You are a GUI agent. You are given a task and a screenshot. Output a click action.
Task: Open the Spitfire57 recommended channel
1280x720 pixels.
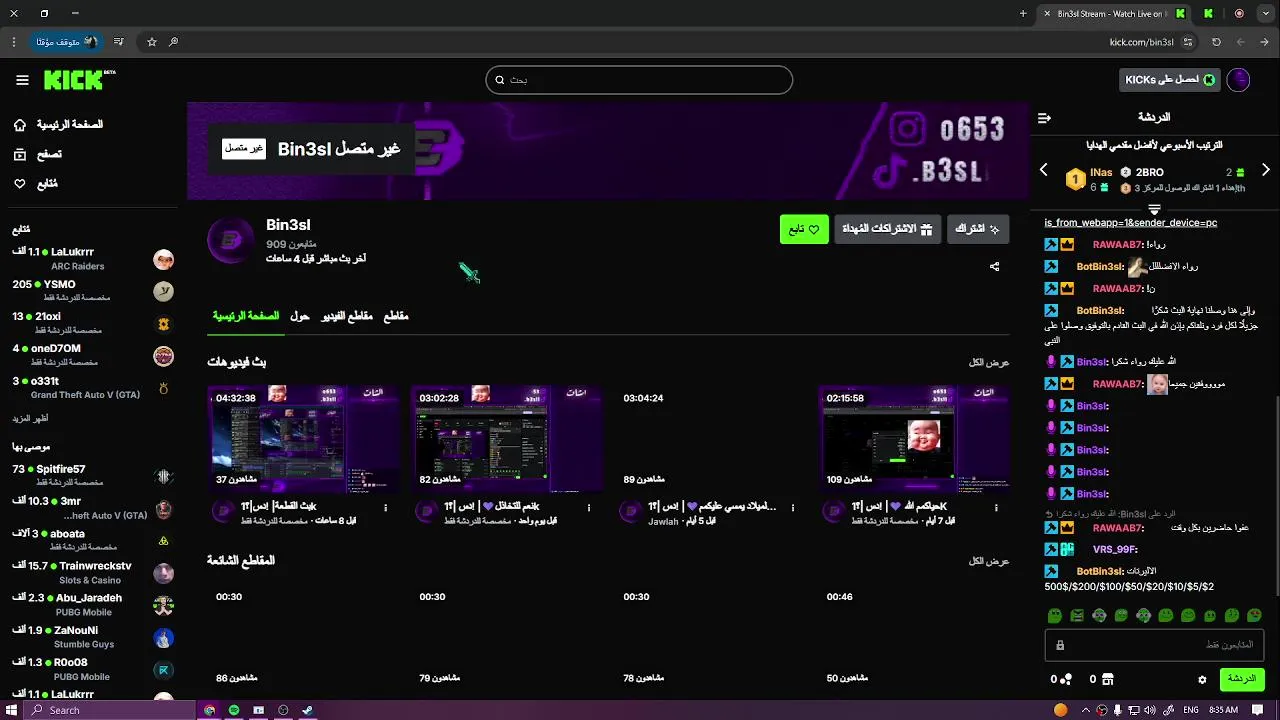point(93,476)
